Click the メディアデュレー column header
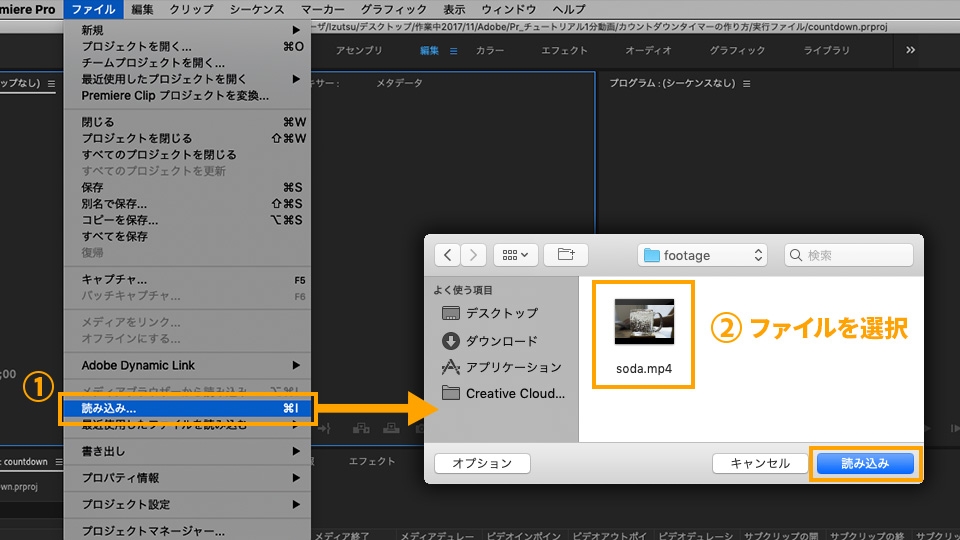 pos(437,536)
